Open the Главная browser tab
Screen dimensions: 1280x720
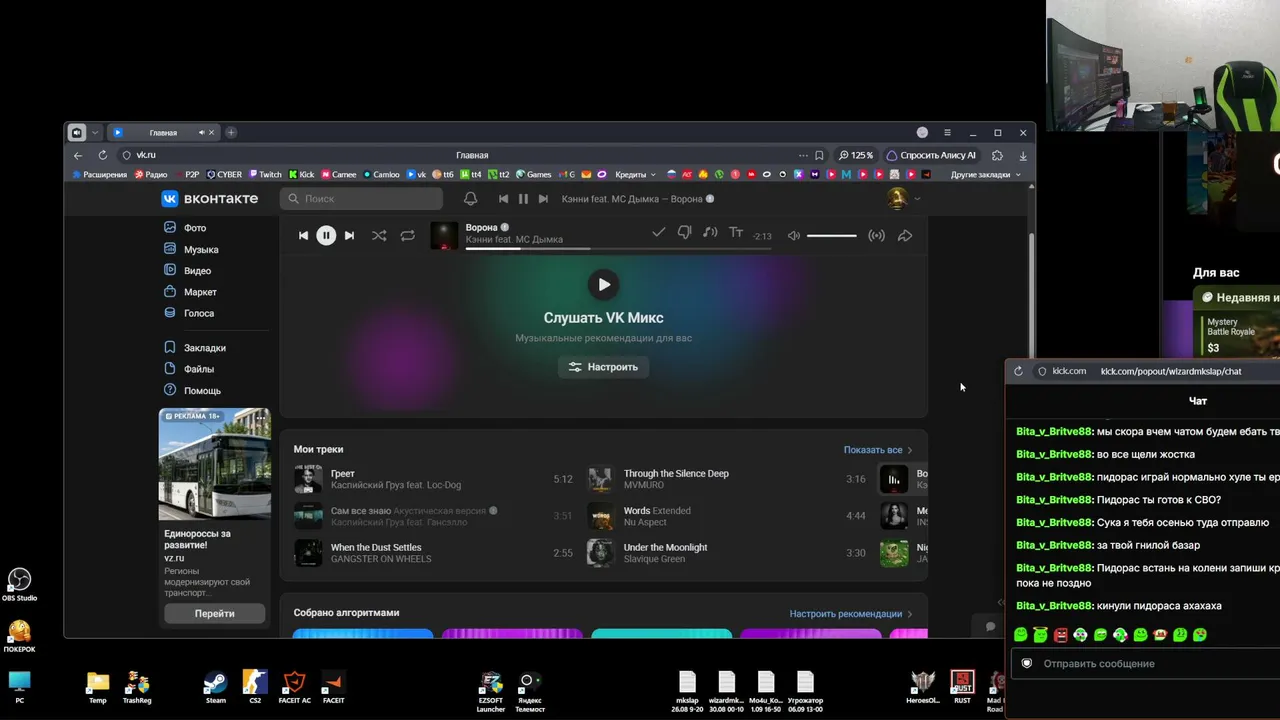(163, 133)
